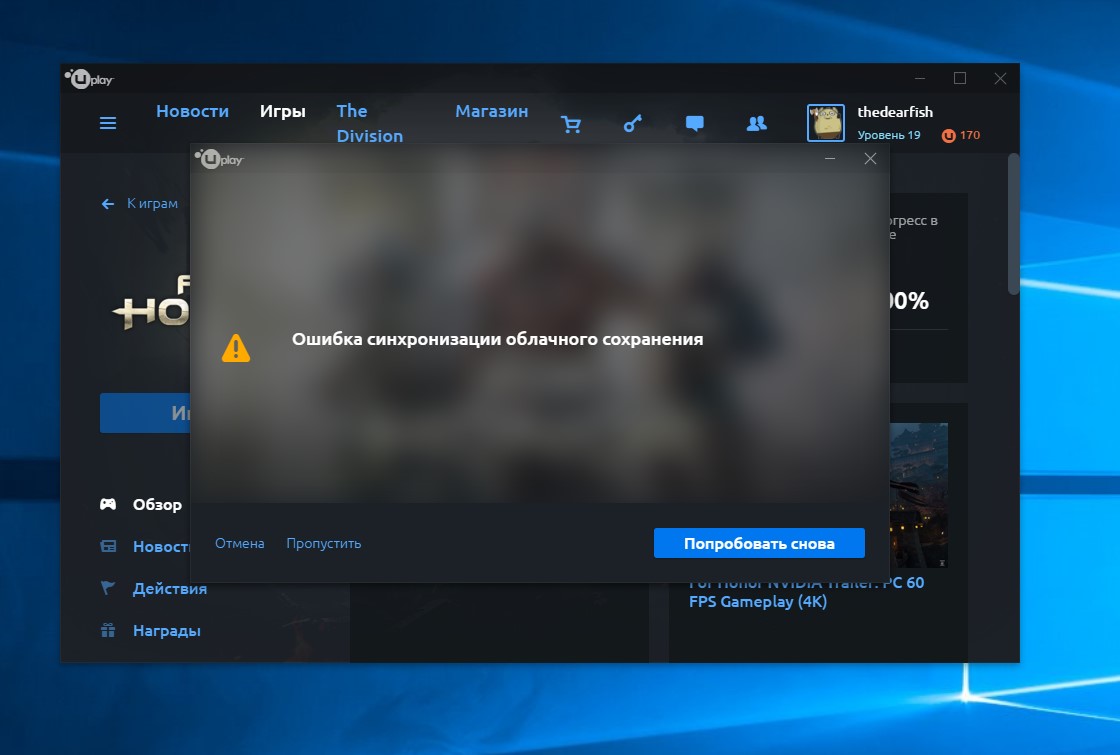
Task: Maximize the main Uplay window
Action: click(x=960, y=79)
